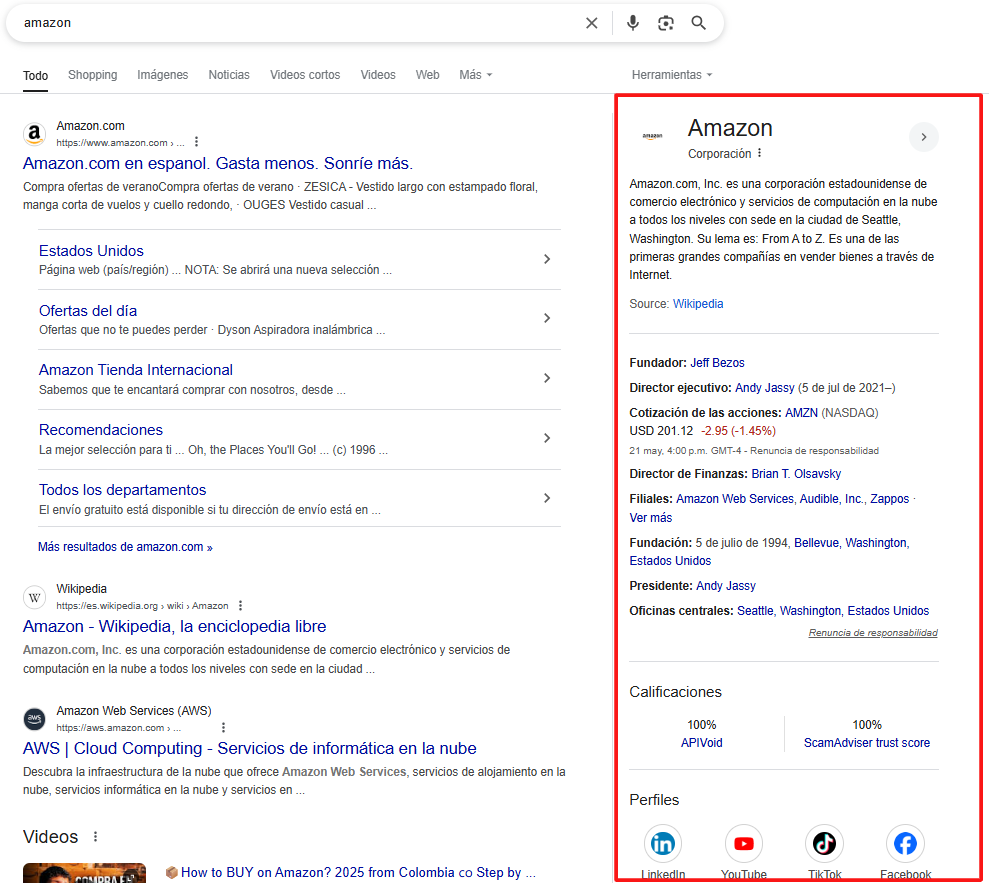Viewport: 989px width, 883px height.
Task: Open image search with the camera lens icon
Action: tap(666, 23)
